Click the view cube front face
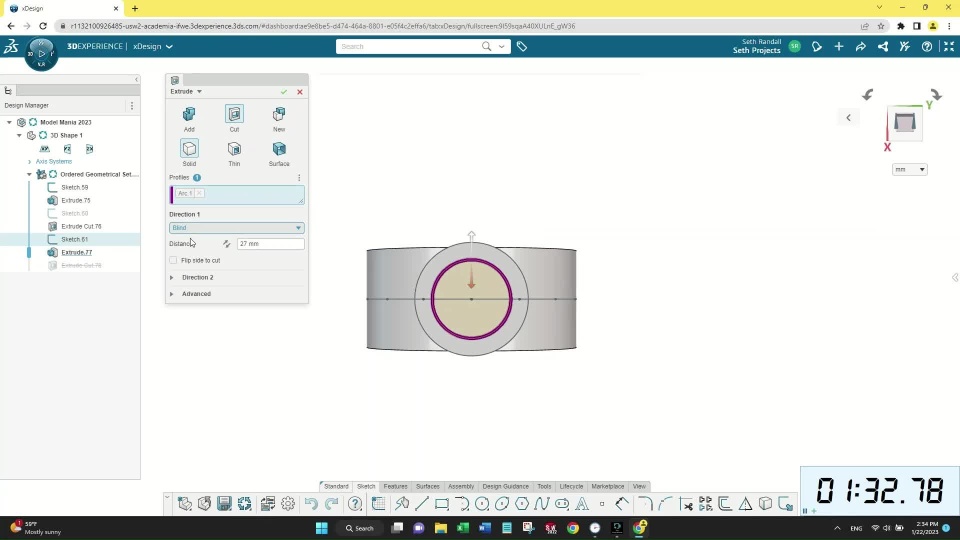The width and height of the screenshot is (960, 540). pyautogui.click(x=904, y=122)
